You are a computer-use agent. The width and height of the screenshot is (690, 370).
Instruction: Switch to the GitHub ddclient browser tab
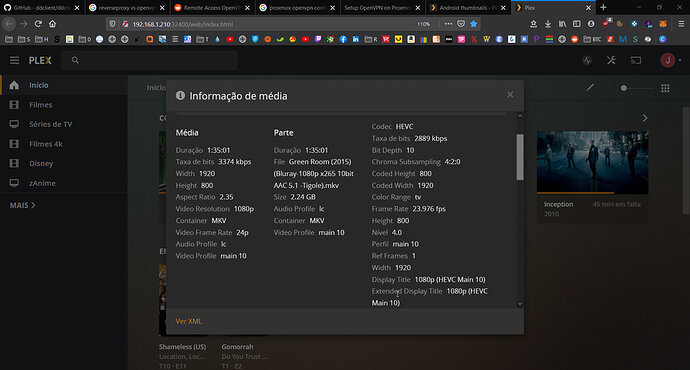42,8
